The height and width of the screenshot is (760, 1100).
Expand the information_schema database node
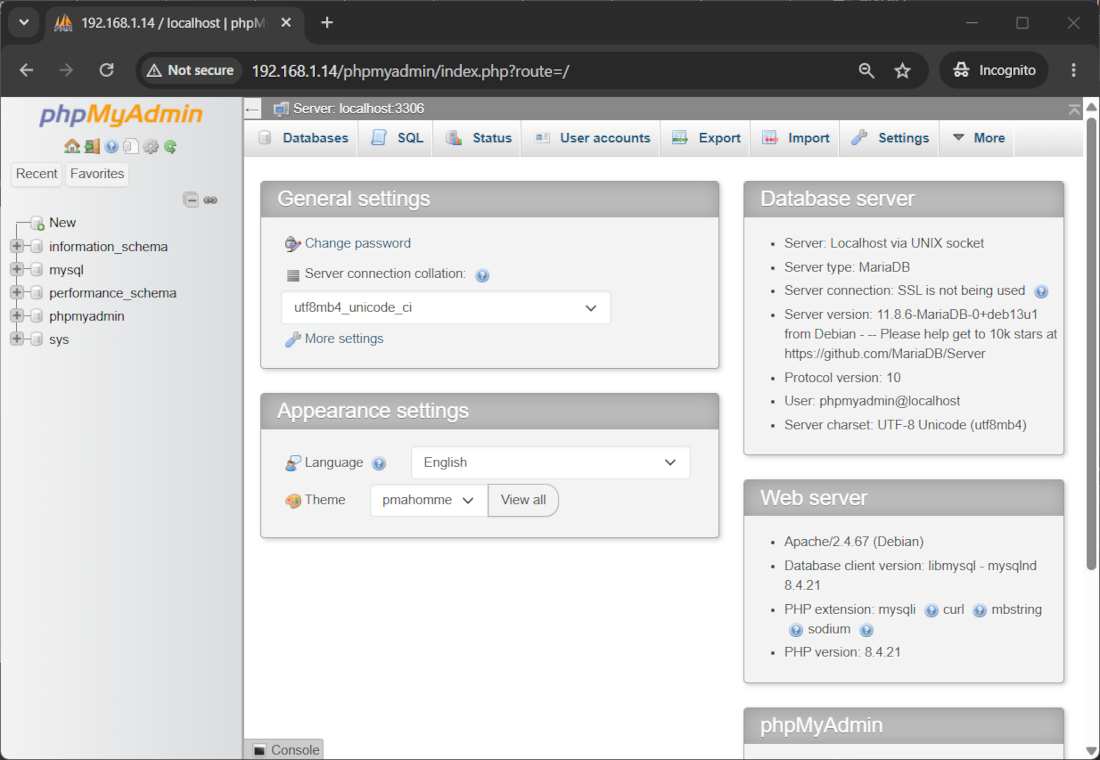coord(16,246)
